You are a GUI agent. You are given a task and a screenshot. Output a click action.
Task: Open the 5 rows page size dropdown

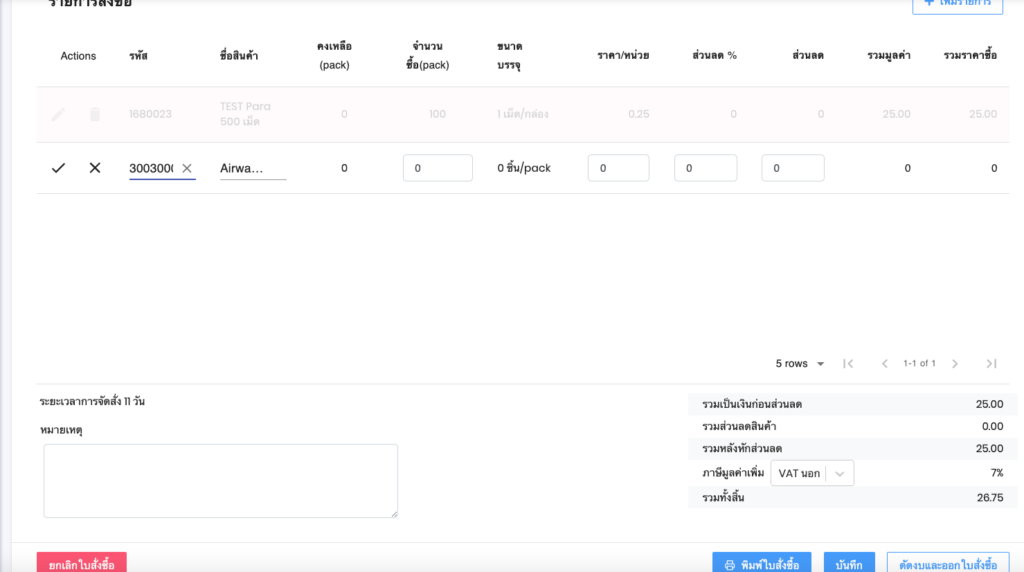pos(800,363)
